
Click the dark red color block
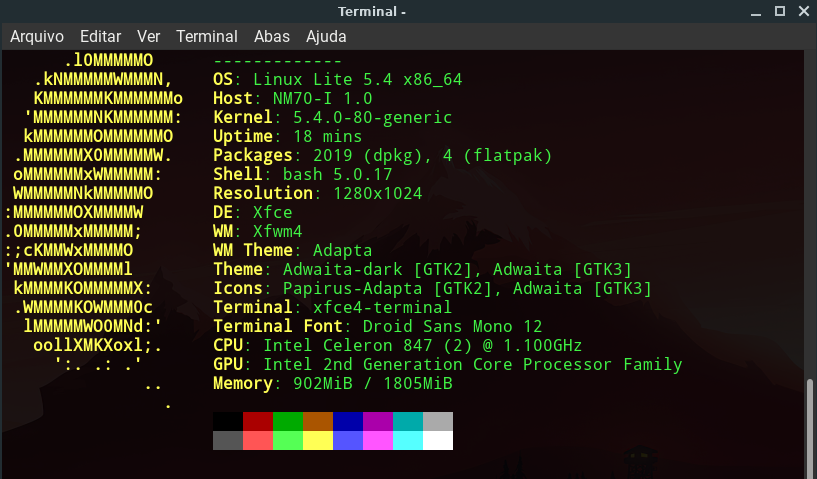tap(258, 421)
